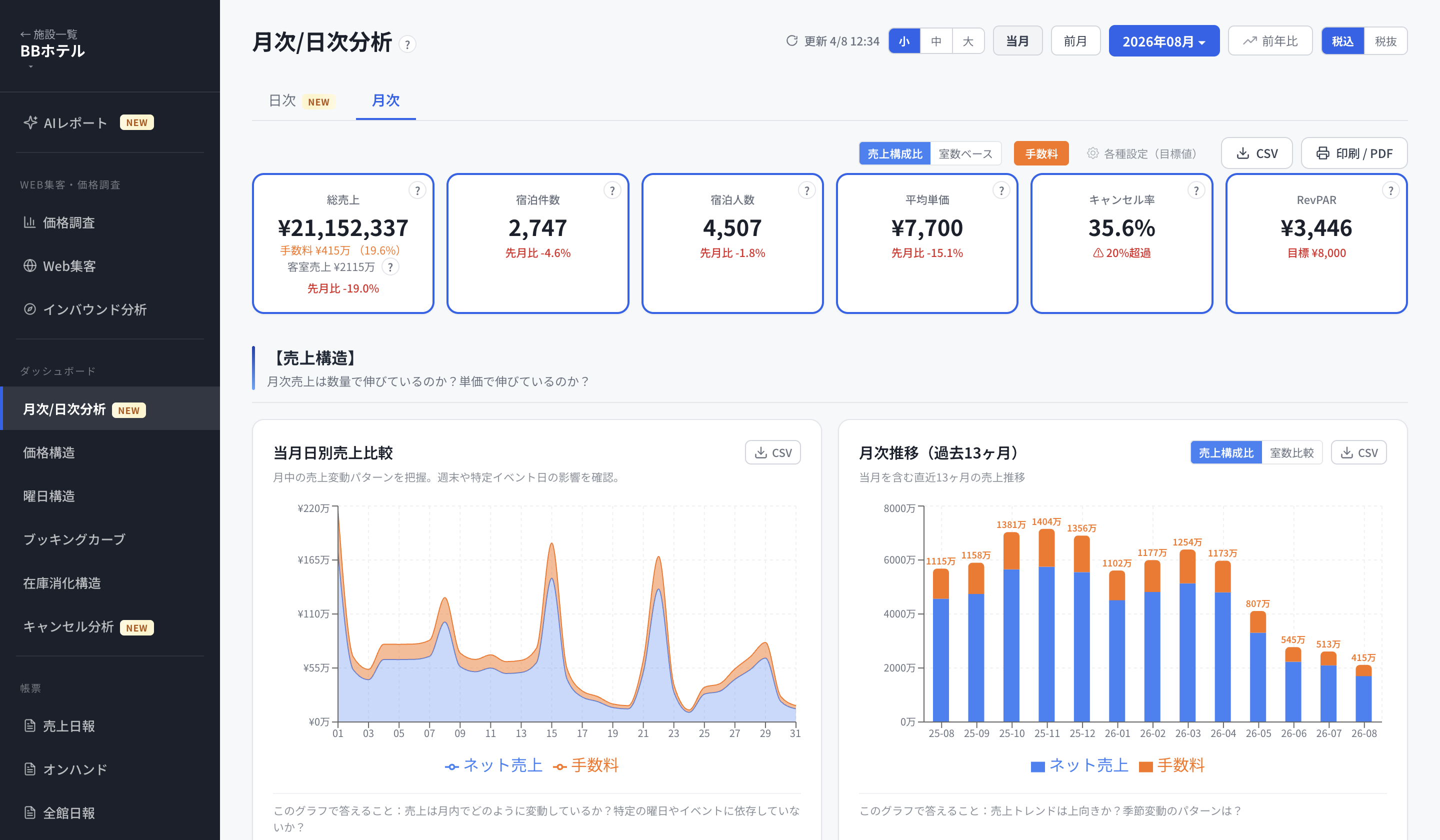This screenshot has height=840, width=1440.
Task: Click the back arrow 施設一覧
Action: tap(48, 34)
